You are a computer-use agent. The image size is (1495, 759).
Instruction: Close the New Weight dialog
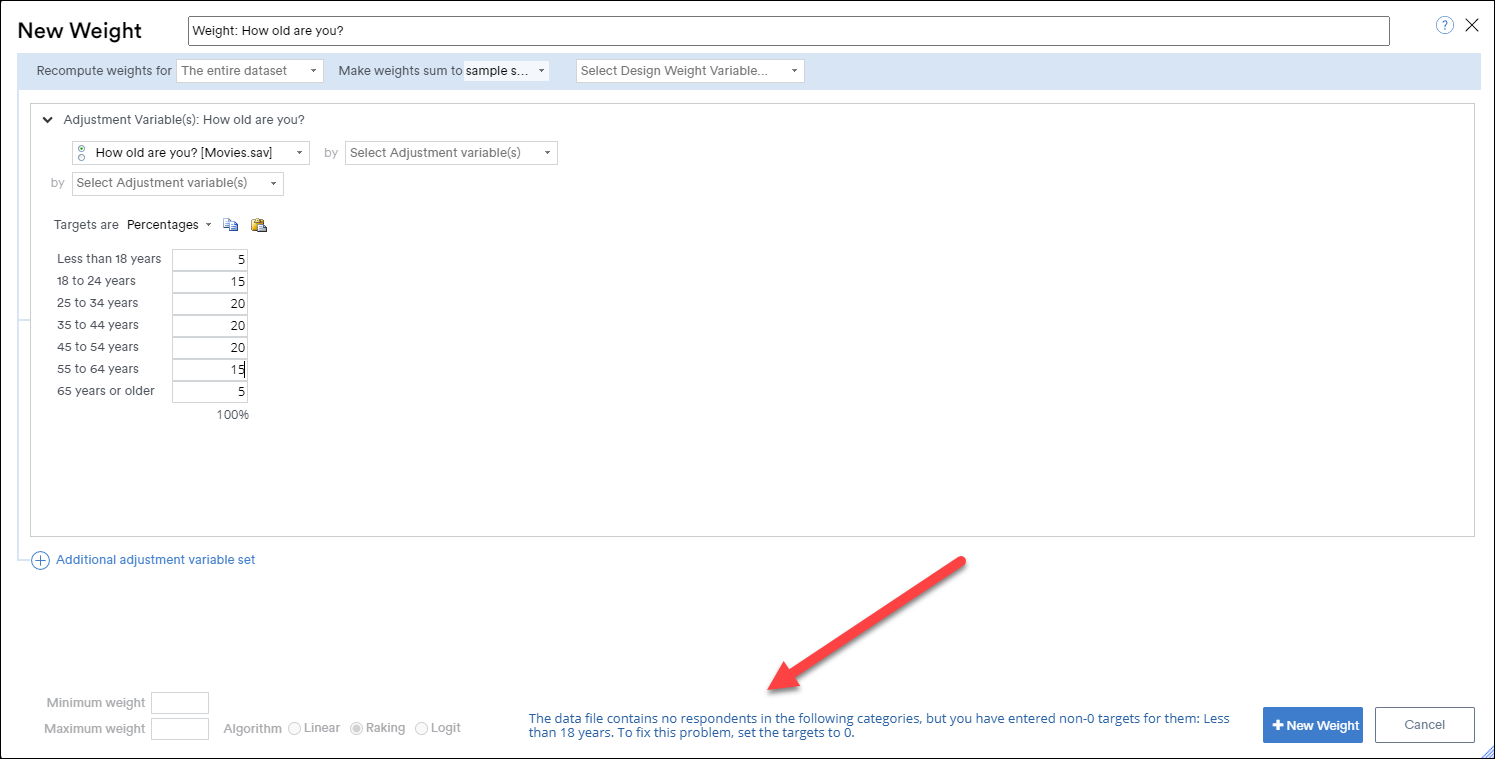[1472, 26]
